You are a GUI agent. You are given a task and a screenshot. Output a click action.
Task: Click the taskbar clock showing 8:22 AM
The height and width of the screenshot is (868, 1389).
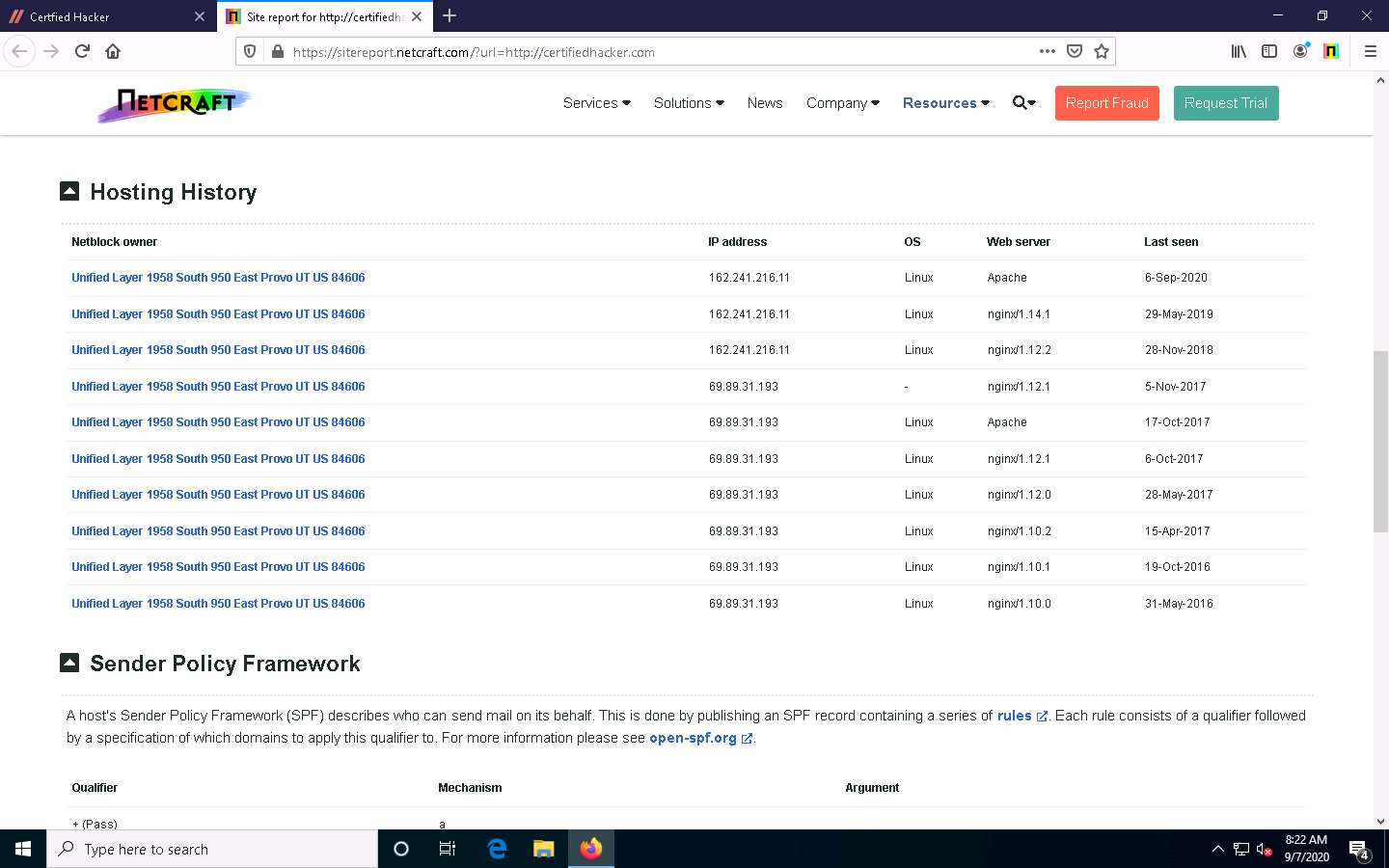[x=1306, y=849]
